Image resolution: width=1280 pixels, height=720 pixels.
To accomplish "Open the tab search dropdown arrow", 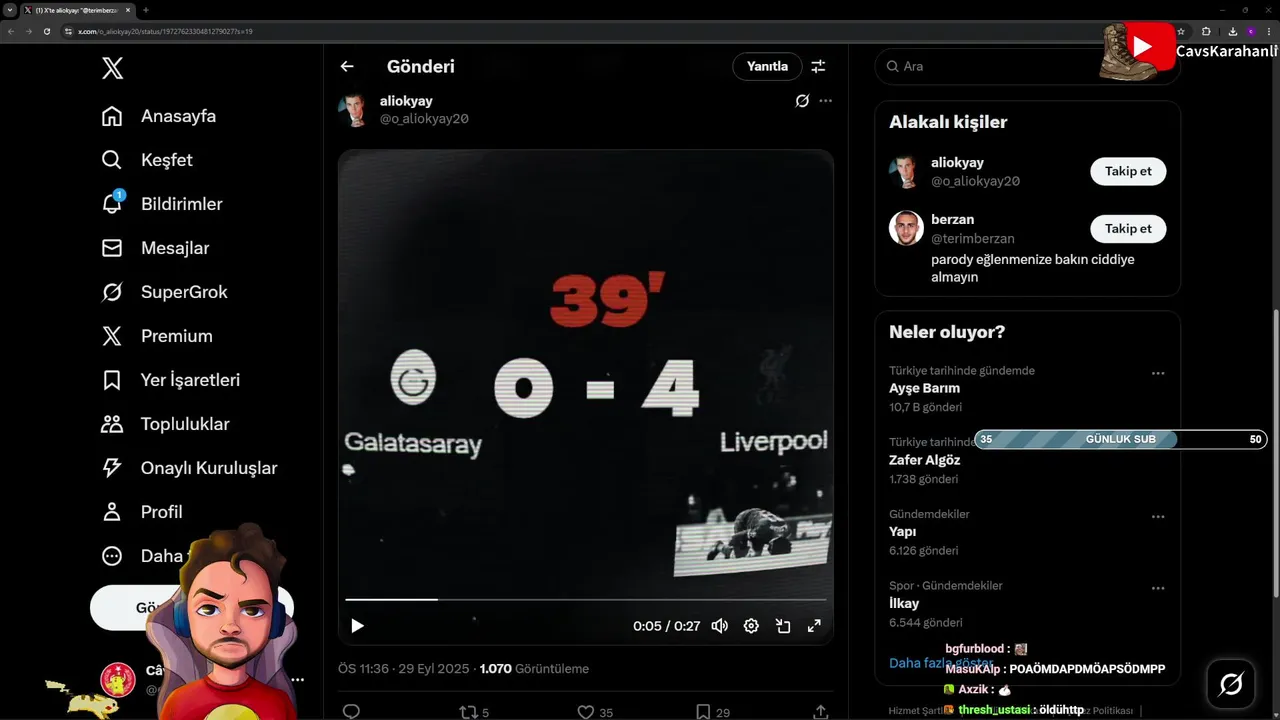I will click(x=9, y=10).
